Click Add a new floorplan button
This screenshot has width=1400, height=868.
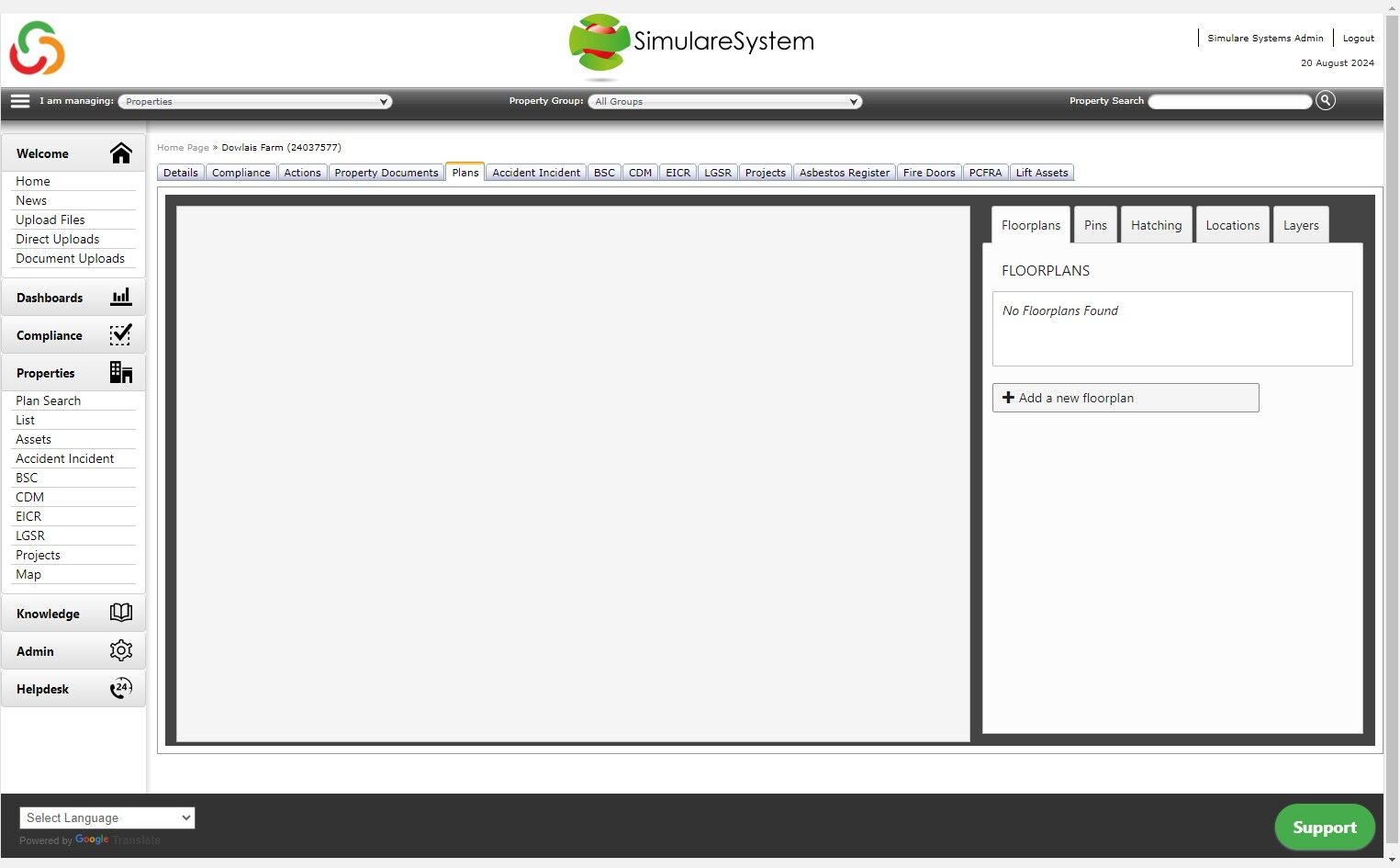[1126, 398]
